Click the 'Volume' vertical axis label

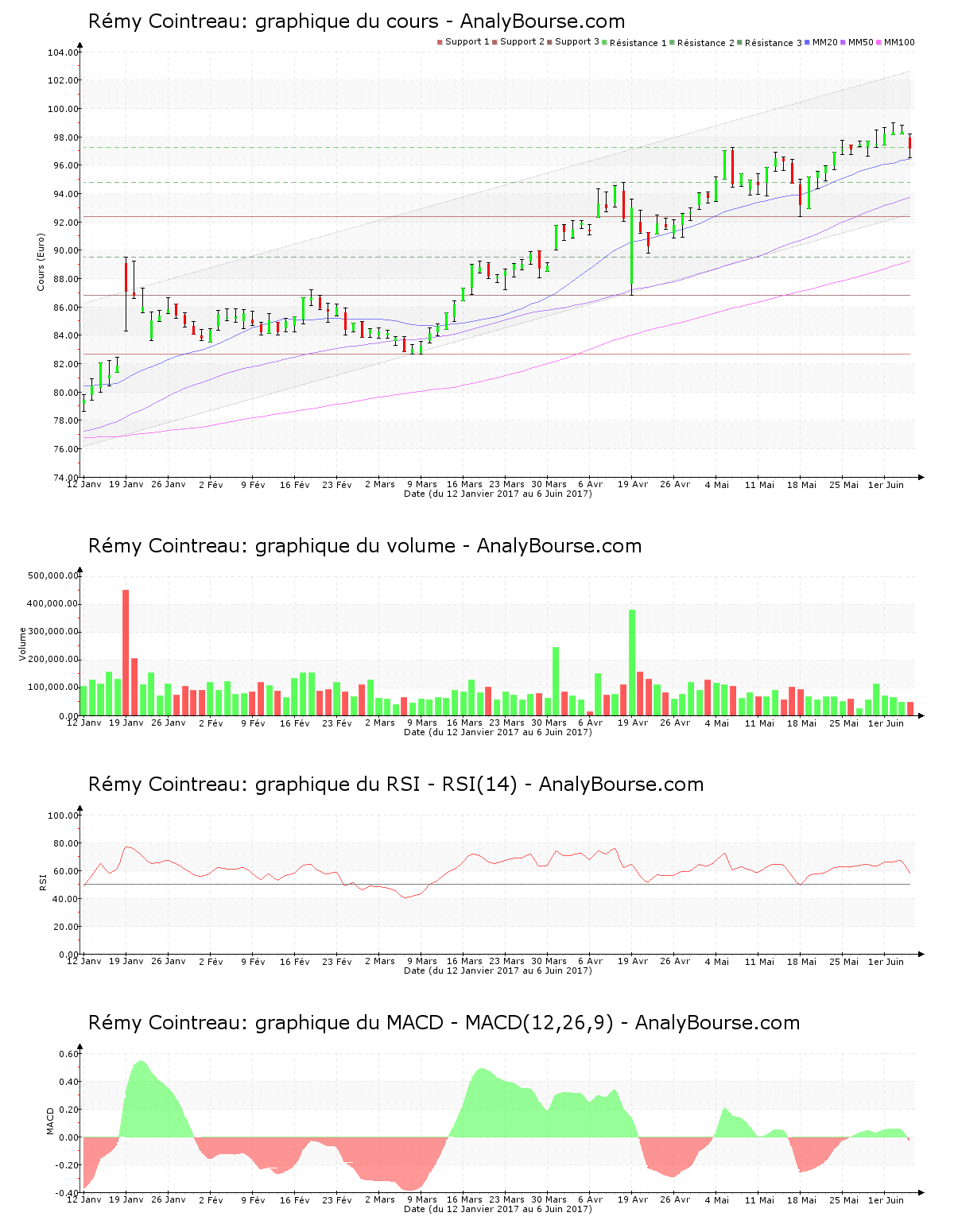tap(23, 644)
